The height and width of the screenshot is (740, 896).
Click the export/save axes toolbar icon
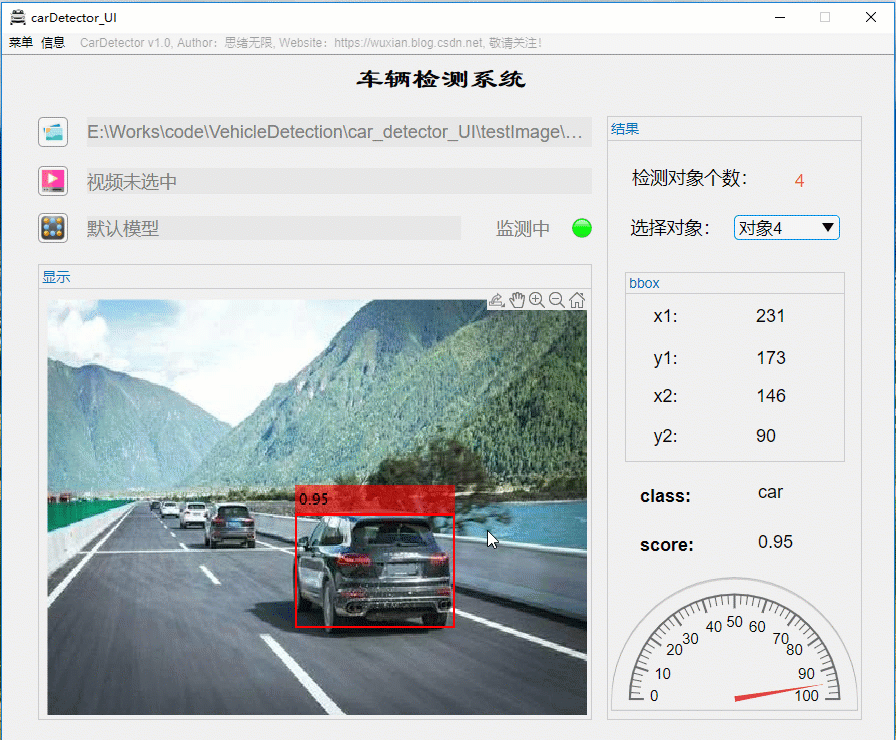point(497,300)
